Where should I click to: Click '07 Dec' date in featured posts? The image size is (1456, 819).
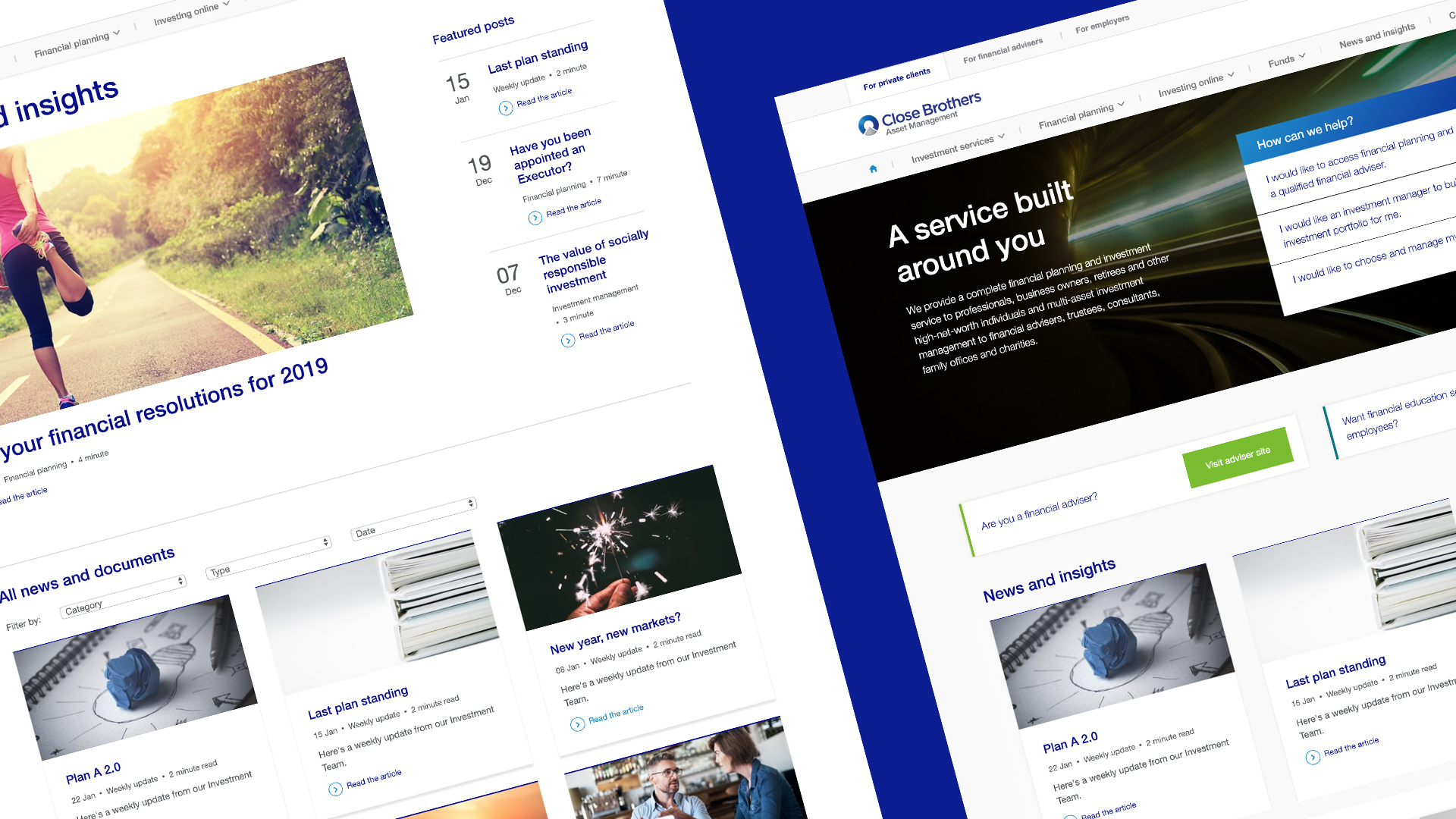click(509, 278)
